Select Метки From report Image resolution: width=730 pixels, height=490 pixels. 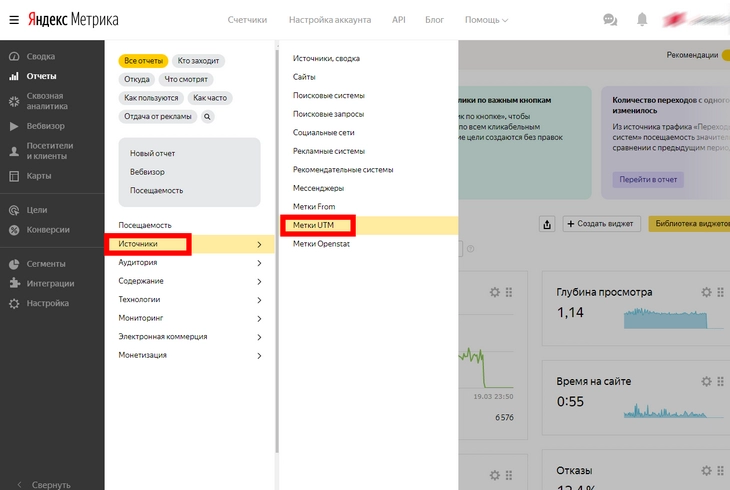coord(314,207)
